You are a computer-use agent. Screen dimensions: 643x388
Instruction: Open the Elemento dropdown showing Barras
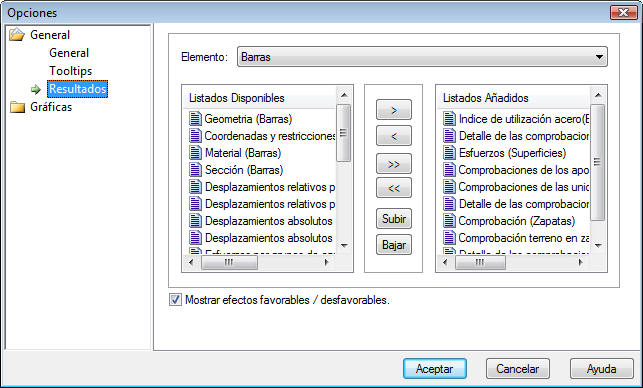tap(422, 57)
